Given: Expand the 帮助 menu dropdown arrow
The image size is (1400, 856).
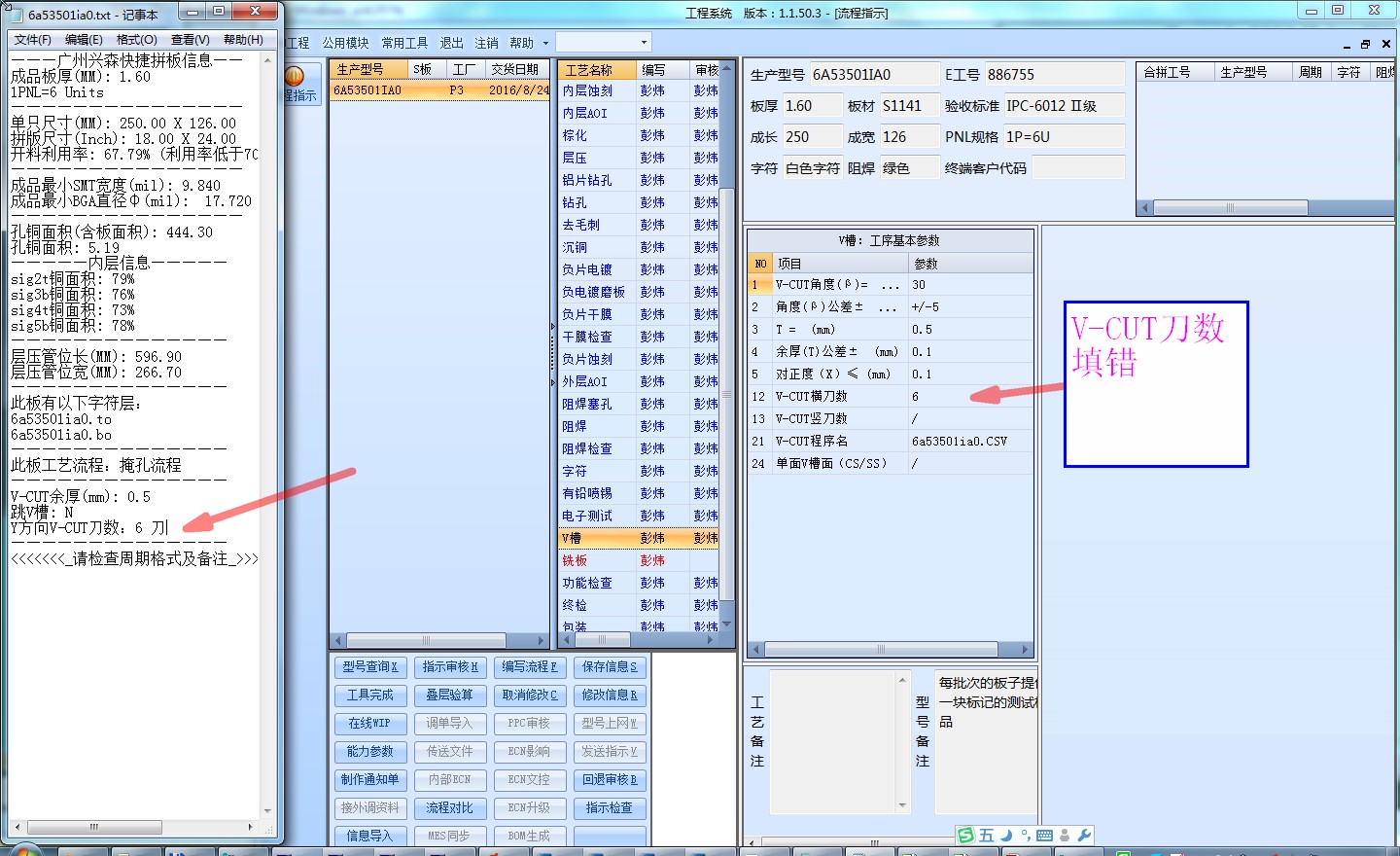Looking at the screenshot, I should tap(545, 43).
